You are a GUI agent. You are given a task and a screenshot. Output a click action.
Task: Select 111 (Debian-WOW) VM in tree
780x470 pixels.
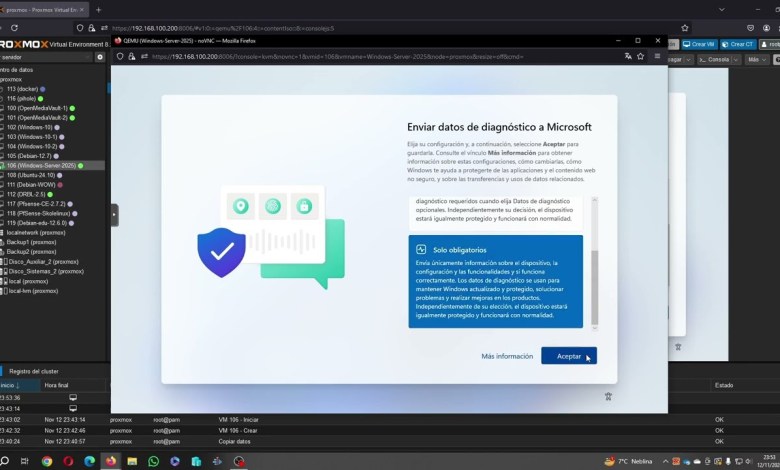33,185
